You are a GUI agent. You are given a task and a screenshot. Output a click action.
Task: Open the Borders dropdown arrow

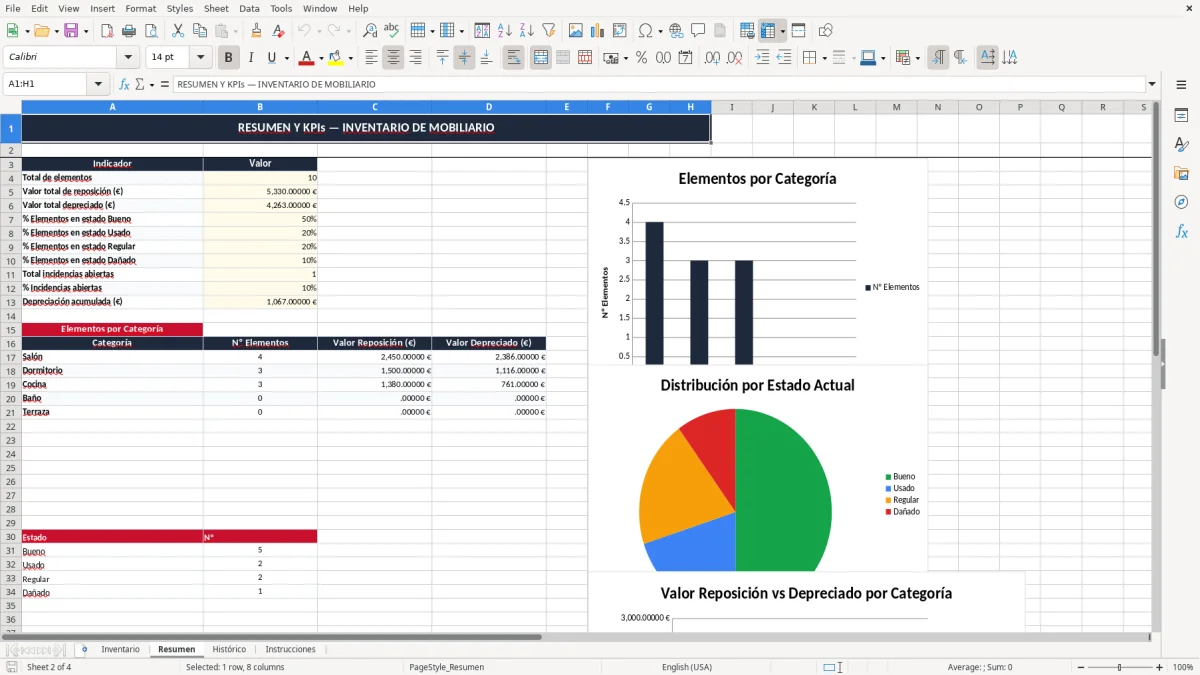pos(824,58)
